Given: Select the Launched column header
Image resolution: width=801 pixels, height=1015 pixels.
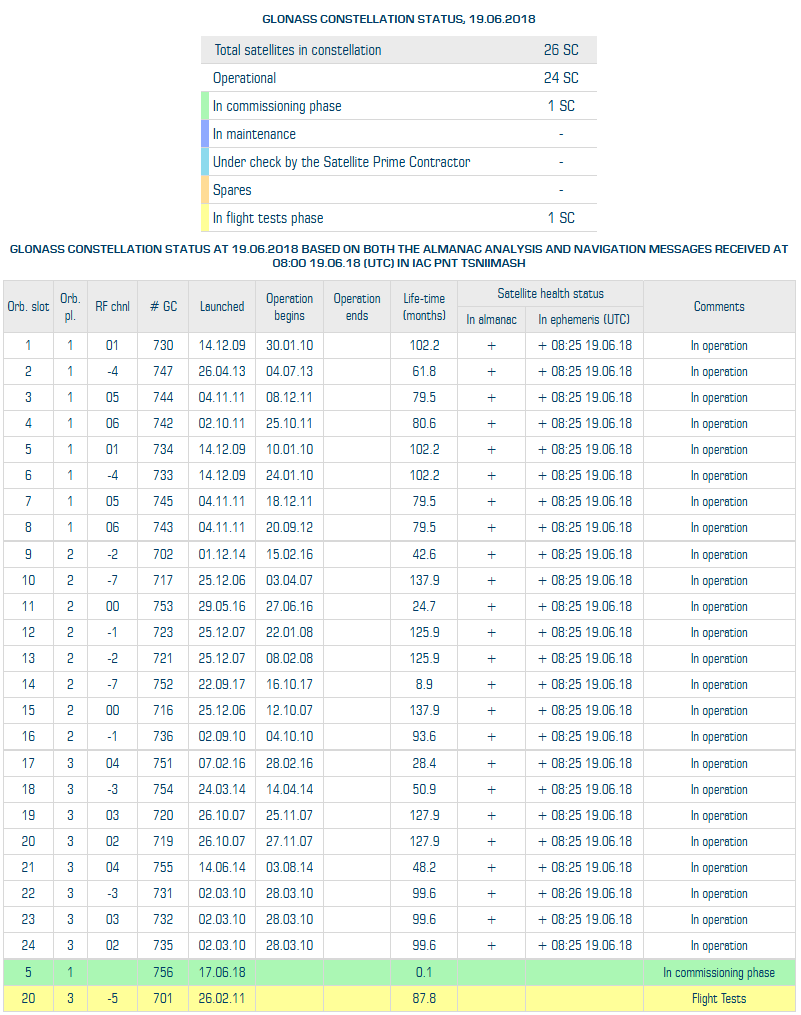Looking at the screenshot, I should pos(221,307).
